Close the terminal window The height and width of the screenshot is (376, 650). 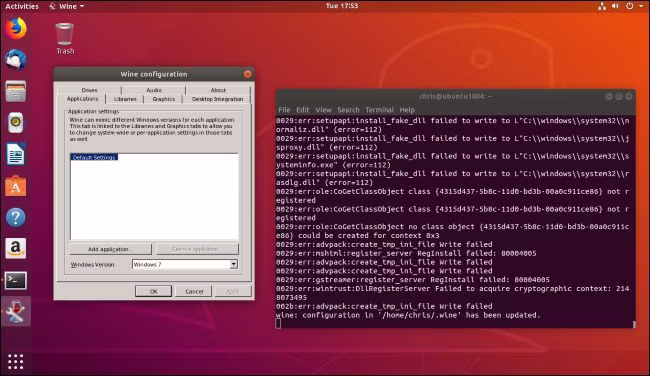(629, 96)
